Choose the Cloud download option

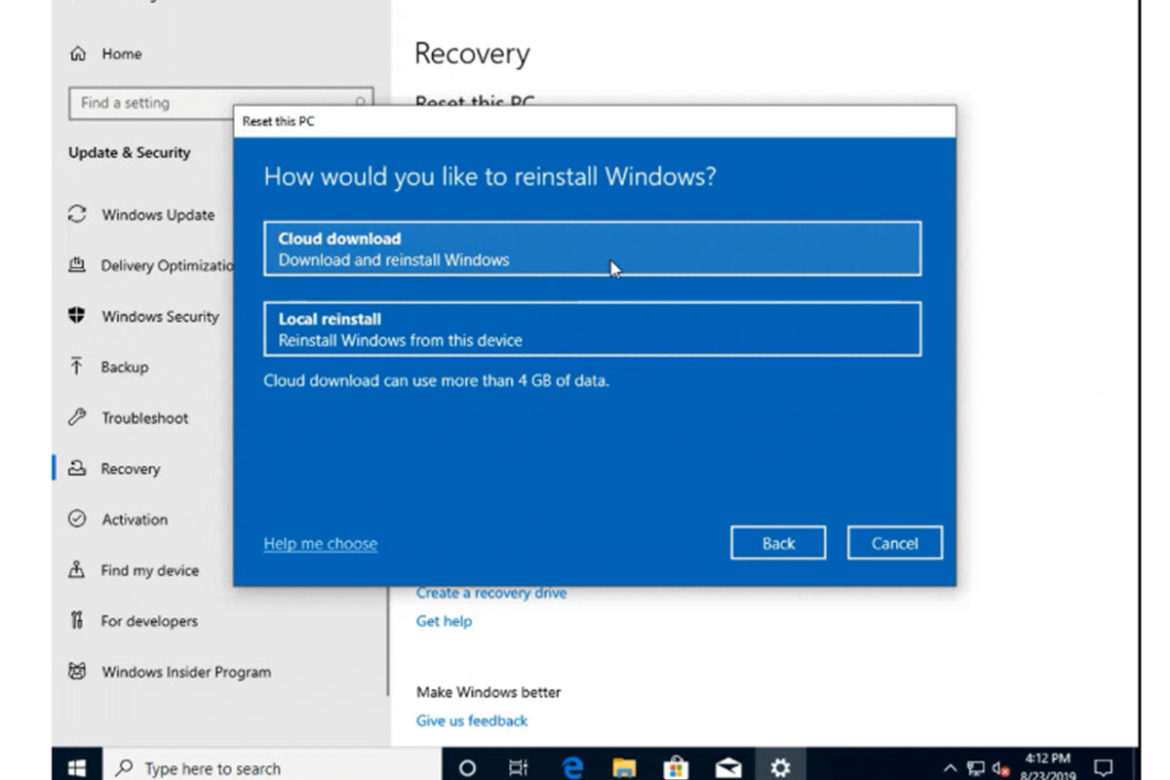tap(592, 249)
